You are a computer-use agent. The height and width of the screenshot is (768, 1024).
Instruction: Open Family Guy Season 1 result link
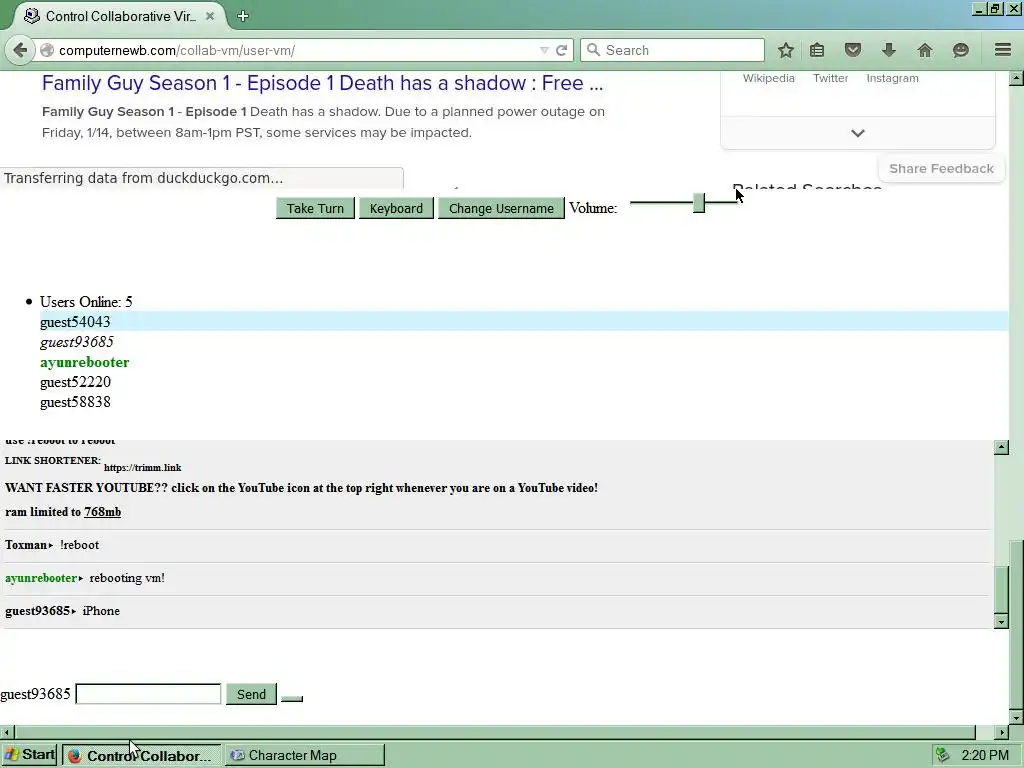(323, 83)
